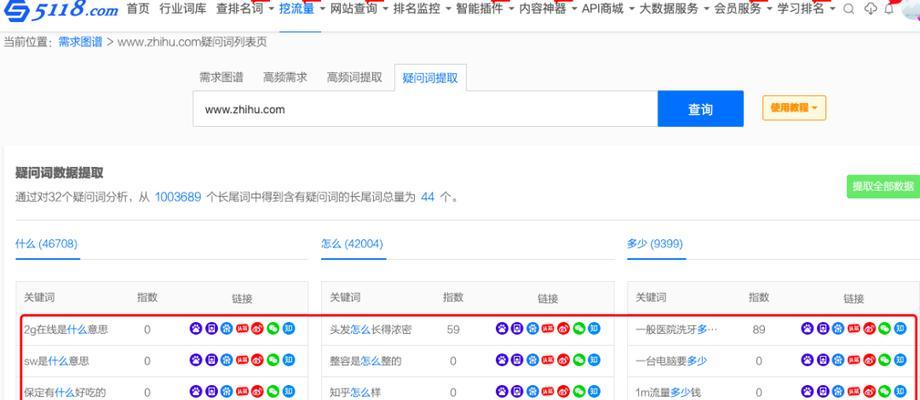Expand the 网站查询 menu
Screen dimensions: 920x400
359,9
